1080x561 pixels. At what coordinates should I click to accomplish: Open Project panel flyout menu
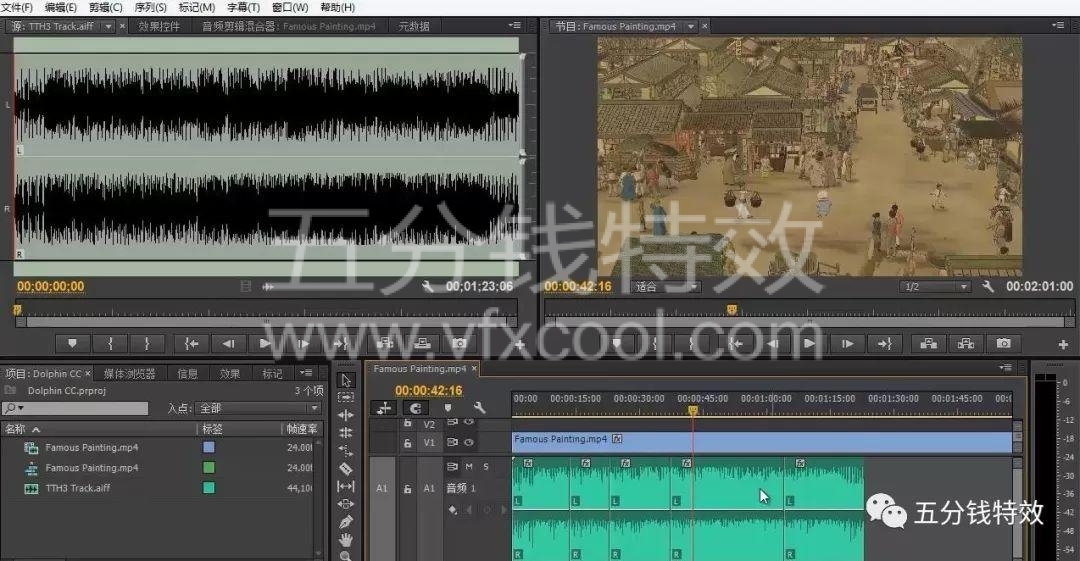(x=307, y=373)
